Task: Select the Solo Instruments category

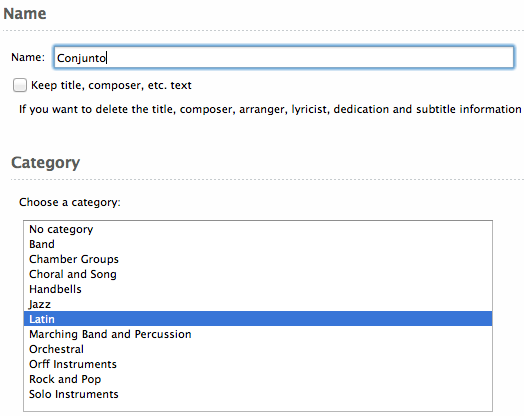Action: click(258, 394)
